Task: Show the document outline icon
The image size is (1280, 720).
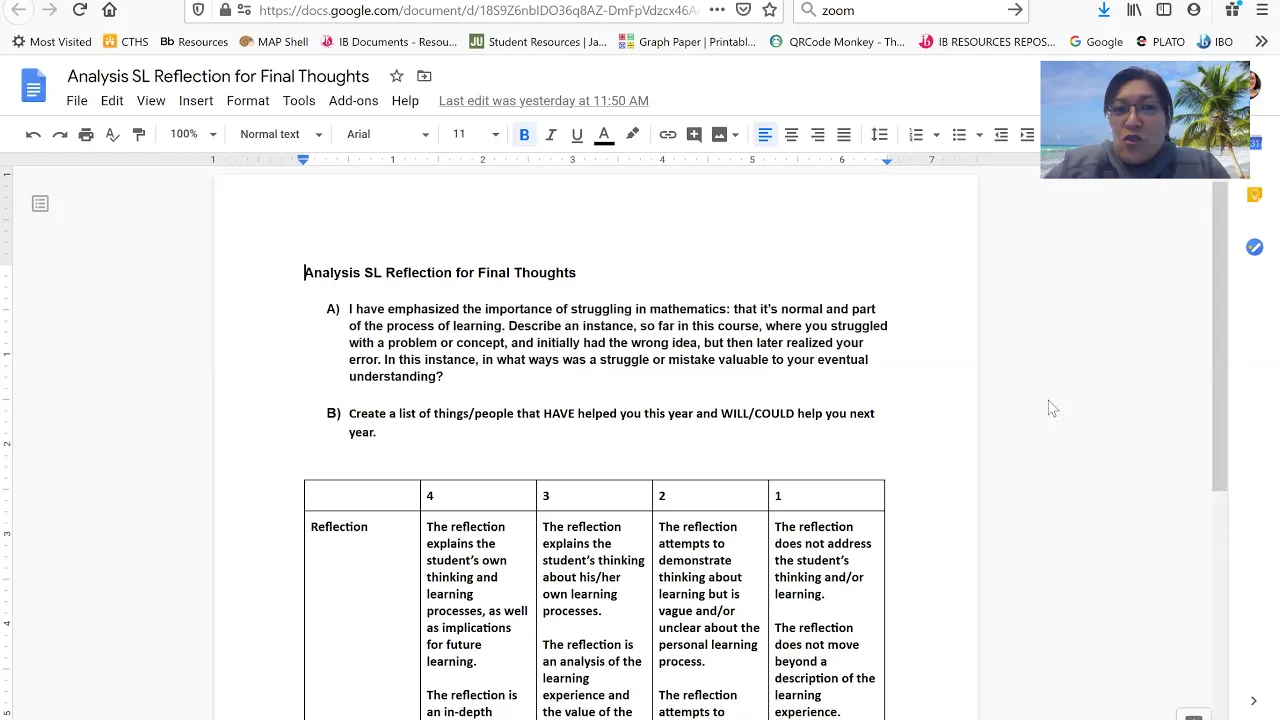Action: [40, 204]
